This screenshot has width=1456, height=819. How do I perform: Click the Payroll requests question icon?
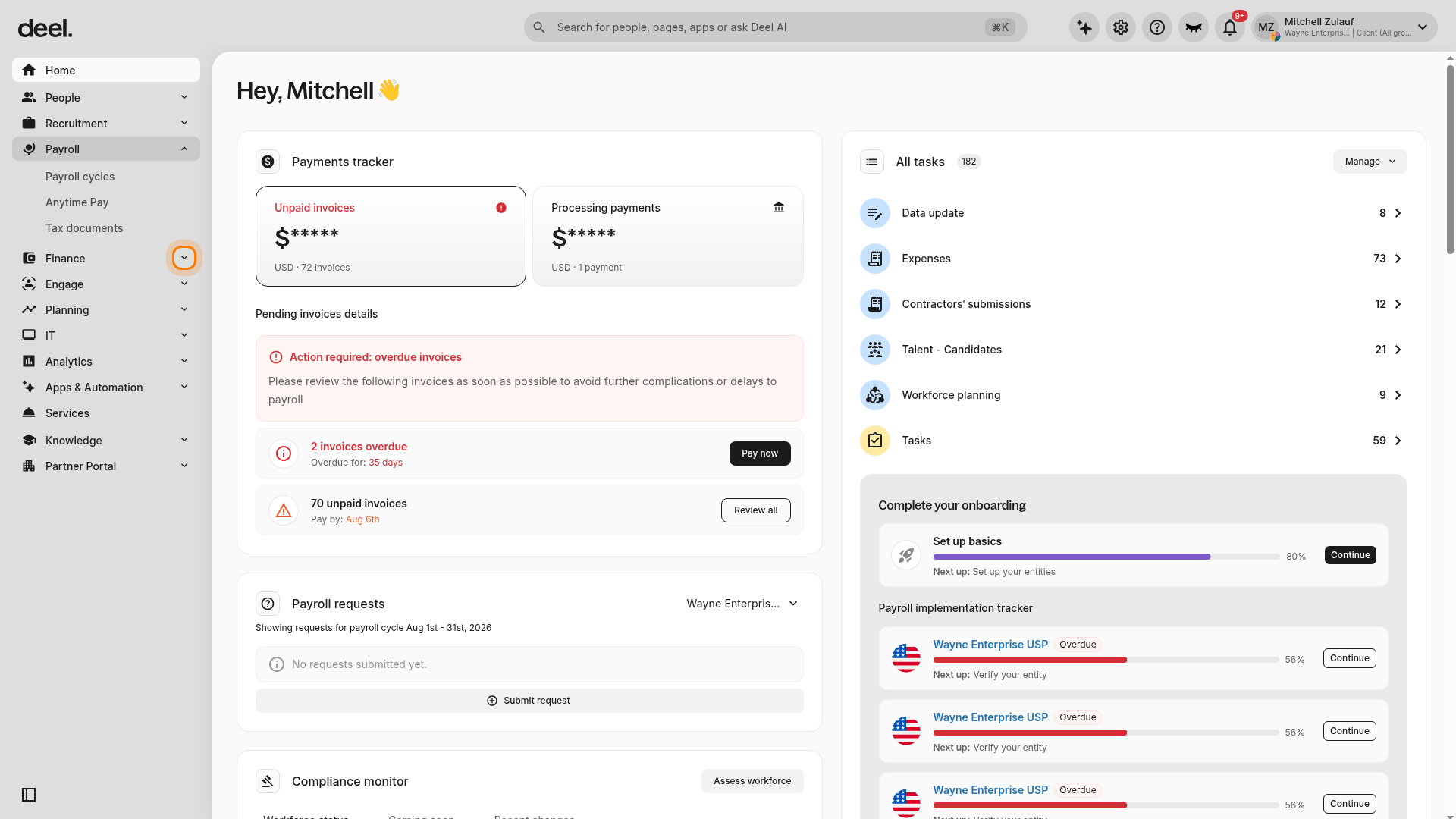[268, 604]
